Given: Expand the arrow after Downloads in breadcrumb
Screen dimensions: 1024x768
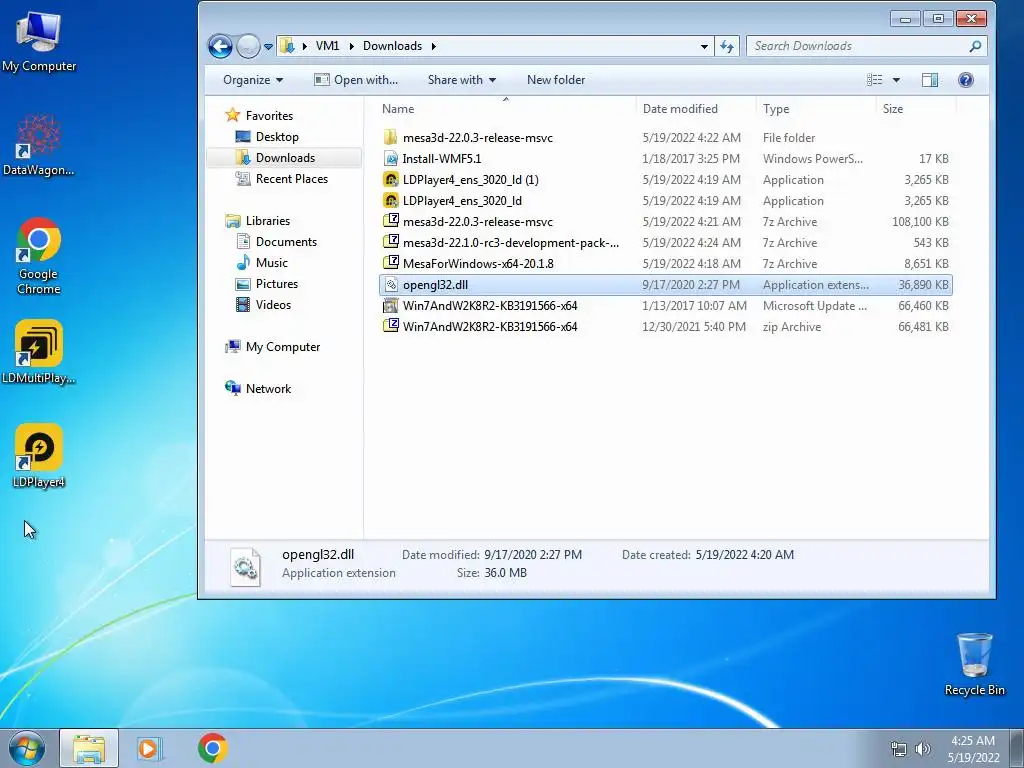Looking at the screenshot, I should point(434,46).
